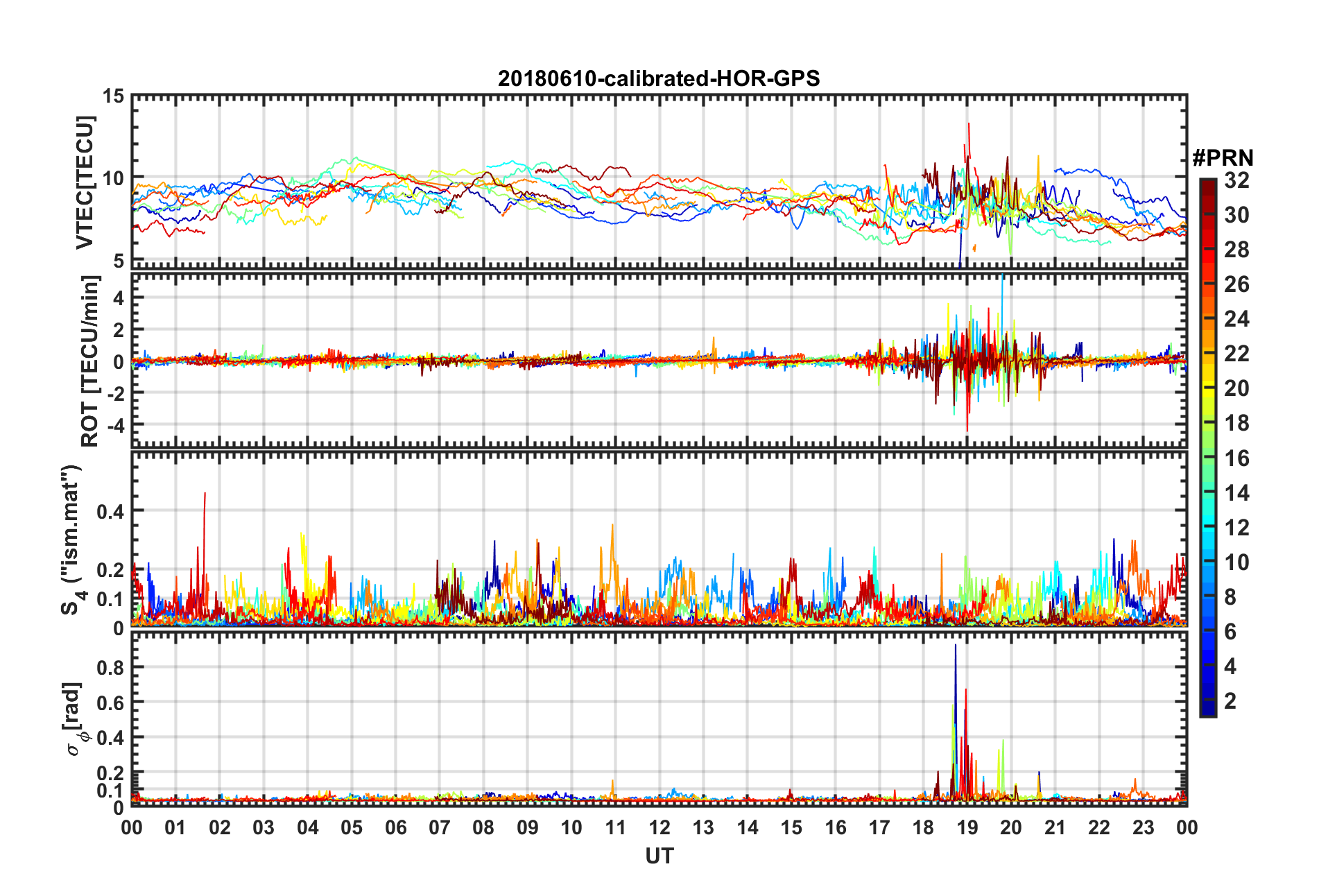Click x-axis hour label "01"
Screen dimensions: 1319x896
[175, 827]
